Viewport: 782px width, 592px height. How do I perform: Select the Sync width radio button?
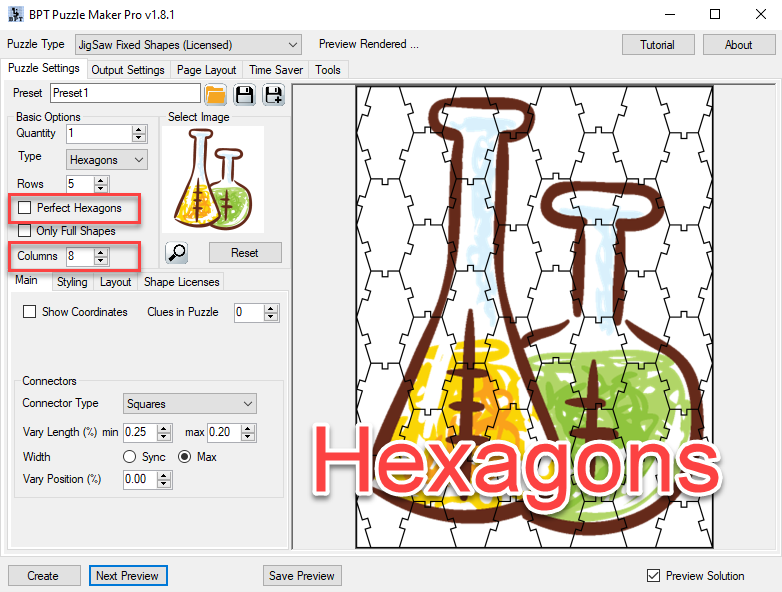pyautogui.click(x=129, y=456)
